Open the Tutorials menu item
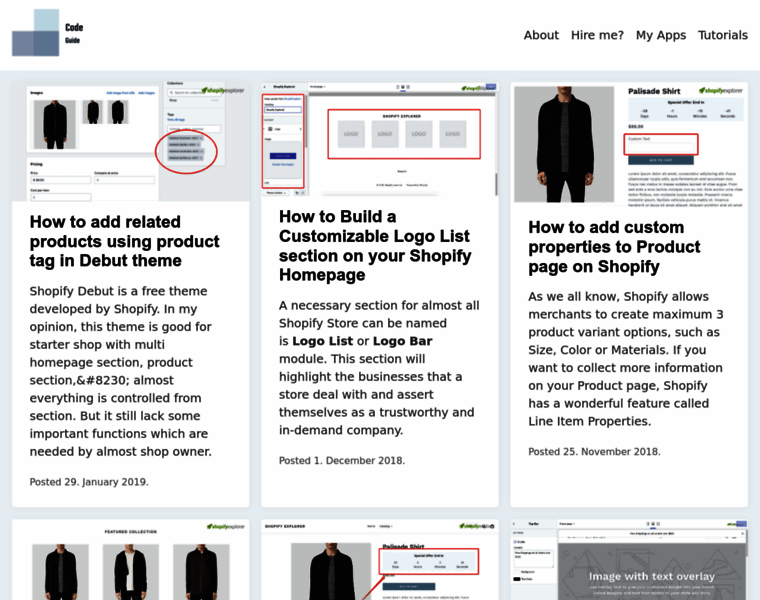 tap(723, 35)
